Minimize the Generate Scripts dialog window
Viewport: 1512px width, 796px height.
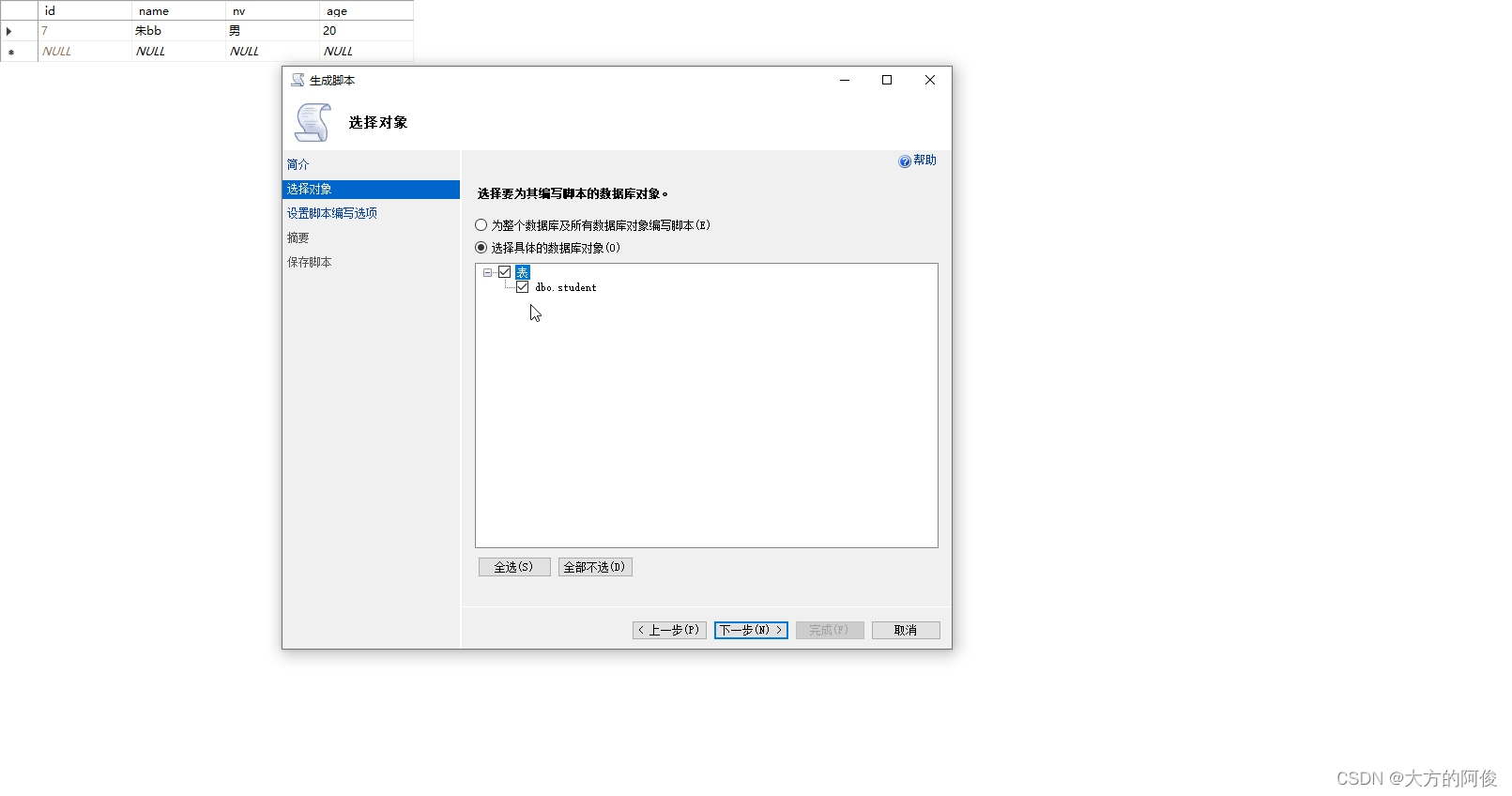844,81
